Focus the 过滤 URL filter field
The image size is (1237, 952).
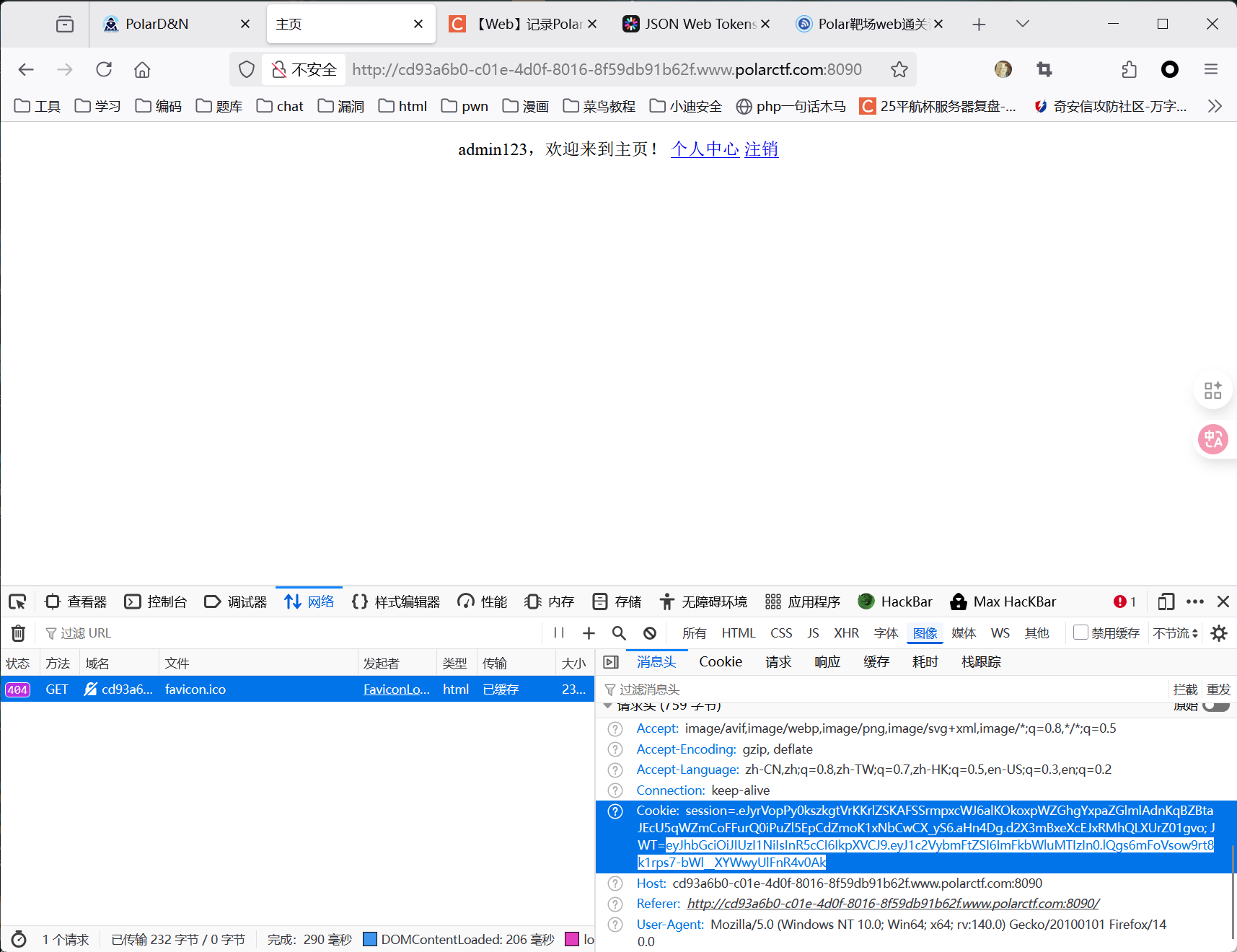pyautogui.click(x=292, y=633)
